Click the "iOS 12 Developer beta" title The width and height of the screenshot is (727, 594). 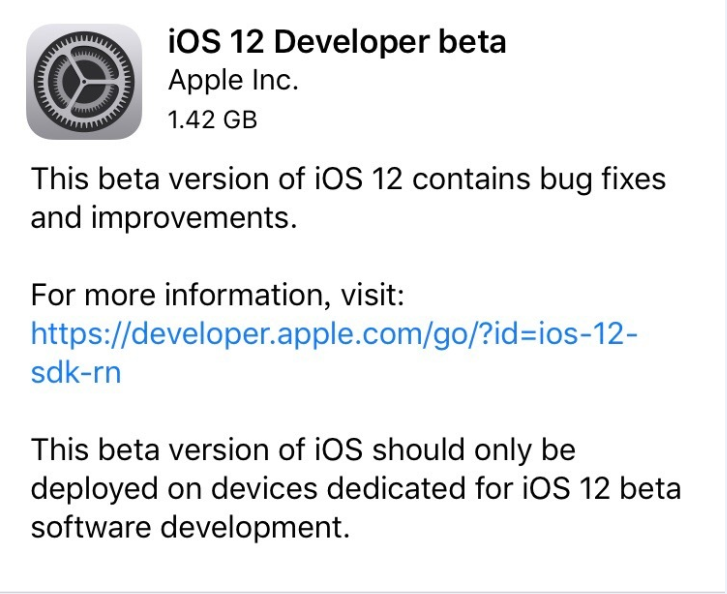click(336, 42)
